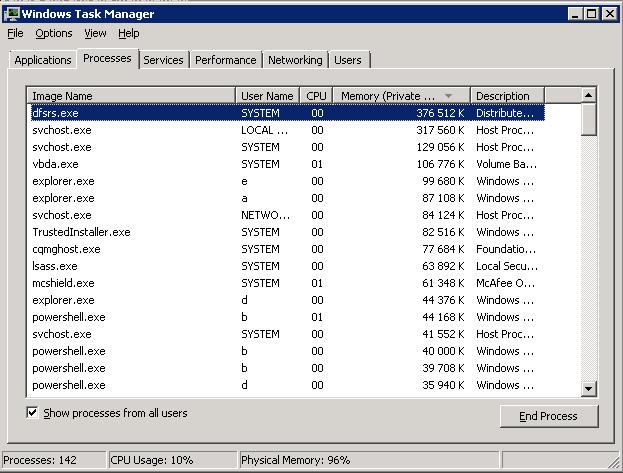Select the TrustedInstaller.exe process row
Screen dimensions: 623x473
click(81, 232)
